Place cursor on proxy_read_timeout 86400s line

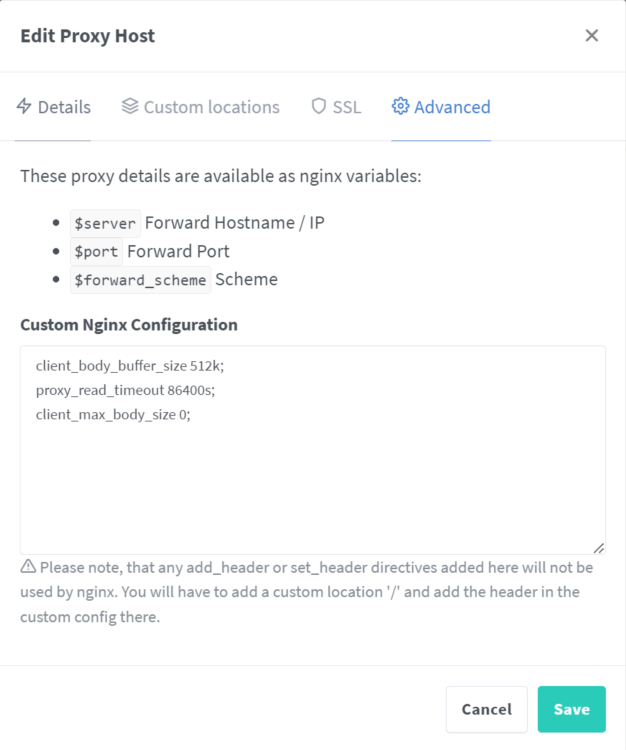(125, 390)
